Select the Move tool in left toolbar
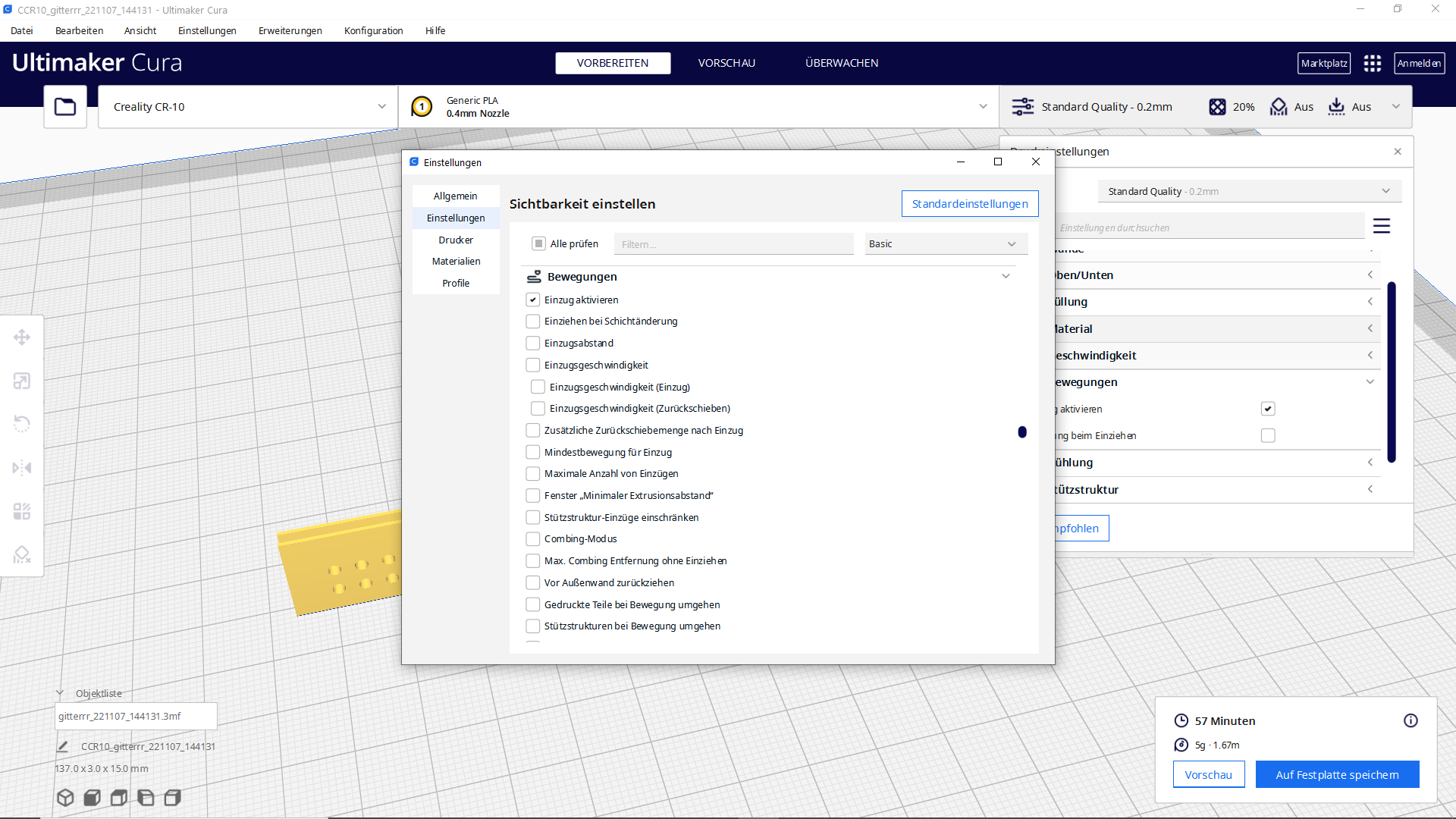 [x=22, y=337]
